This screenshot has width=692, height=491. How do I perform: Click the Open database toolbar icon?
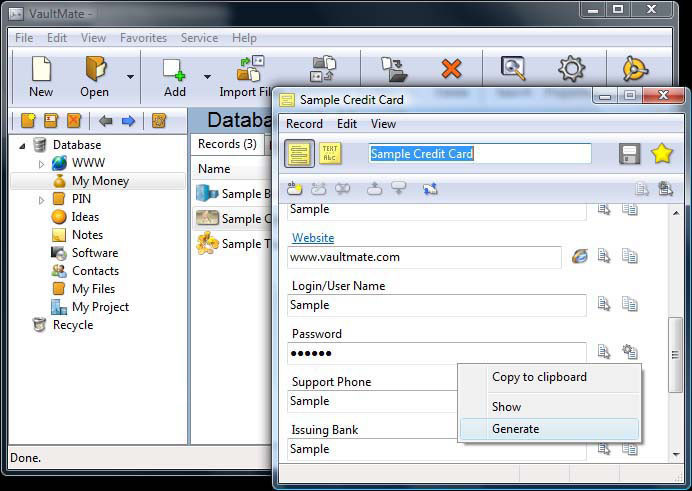[95, 75]
